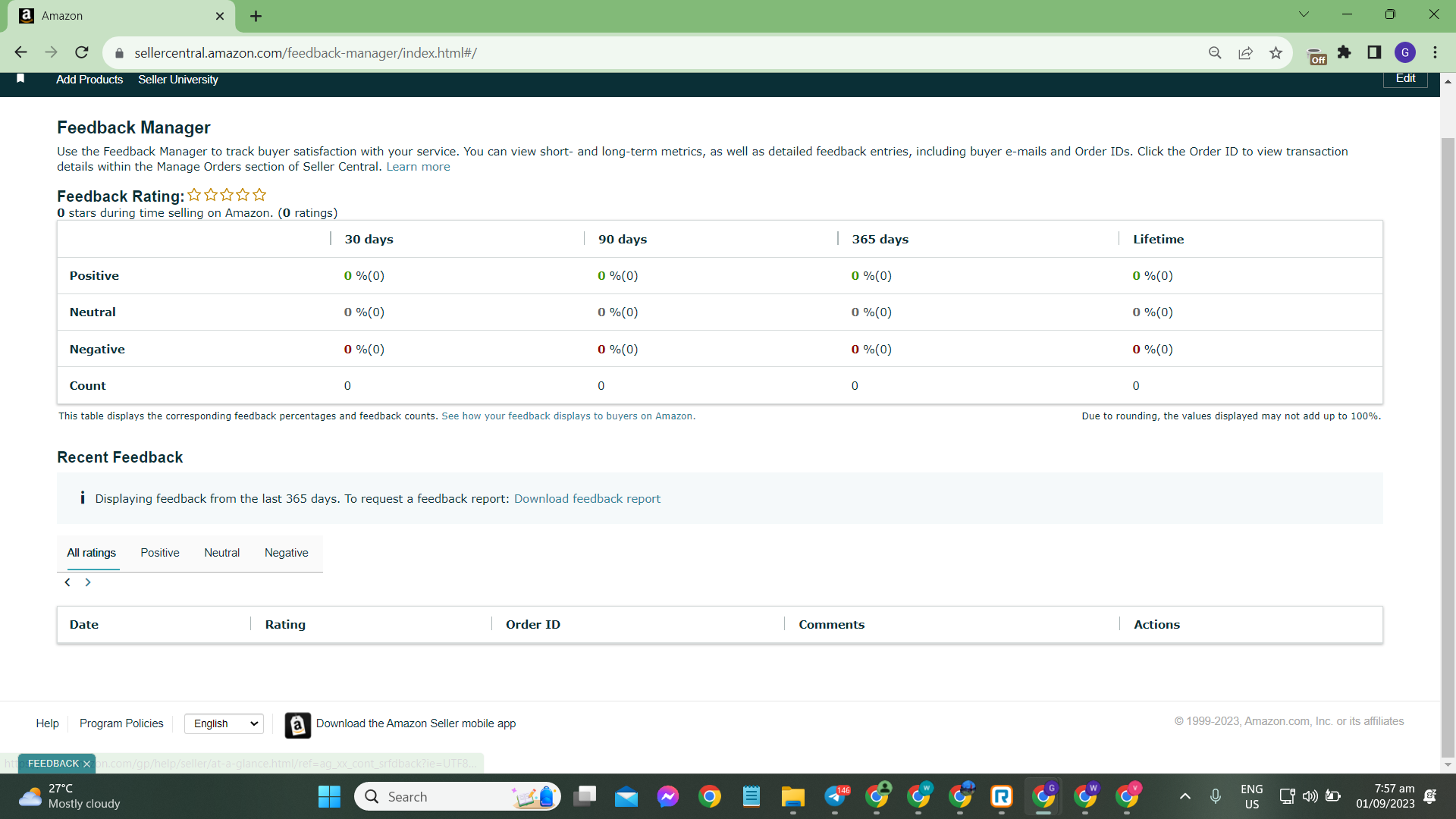Click the Rating column header
Image resolution: width=1456 pixels, height=819 pixels.
[x=285, y=625]
